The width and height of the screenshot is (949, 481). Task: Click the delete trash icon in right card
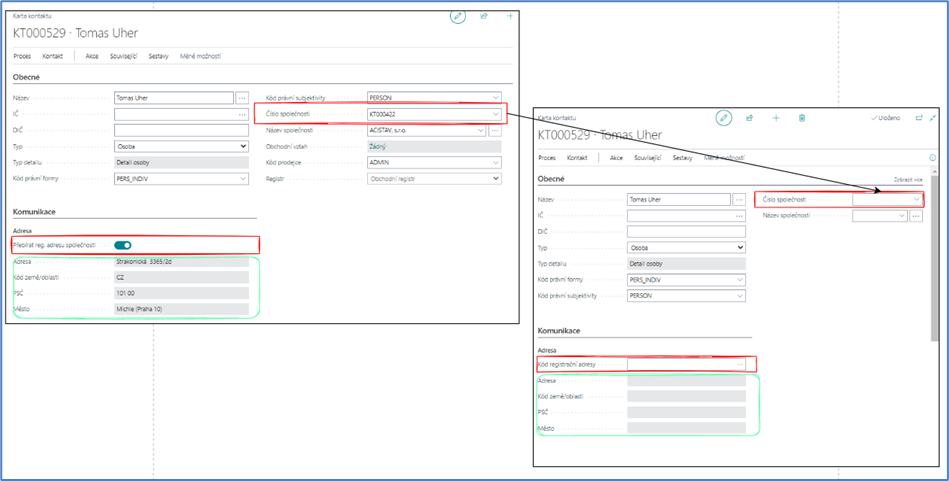point(802,118)
